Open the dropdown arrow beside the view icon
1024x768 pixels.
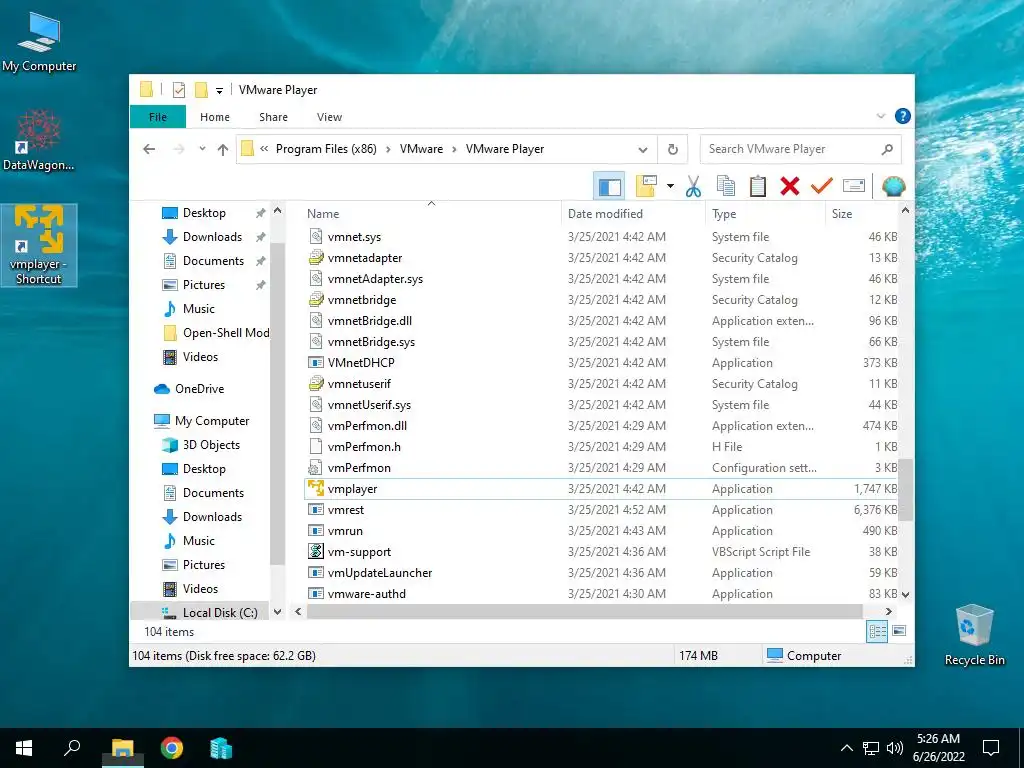pos(670,186)
